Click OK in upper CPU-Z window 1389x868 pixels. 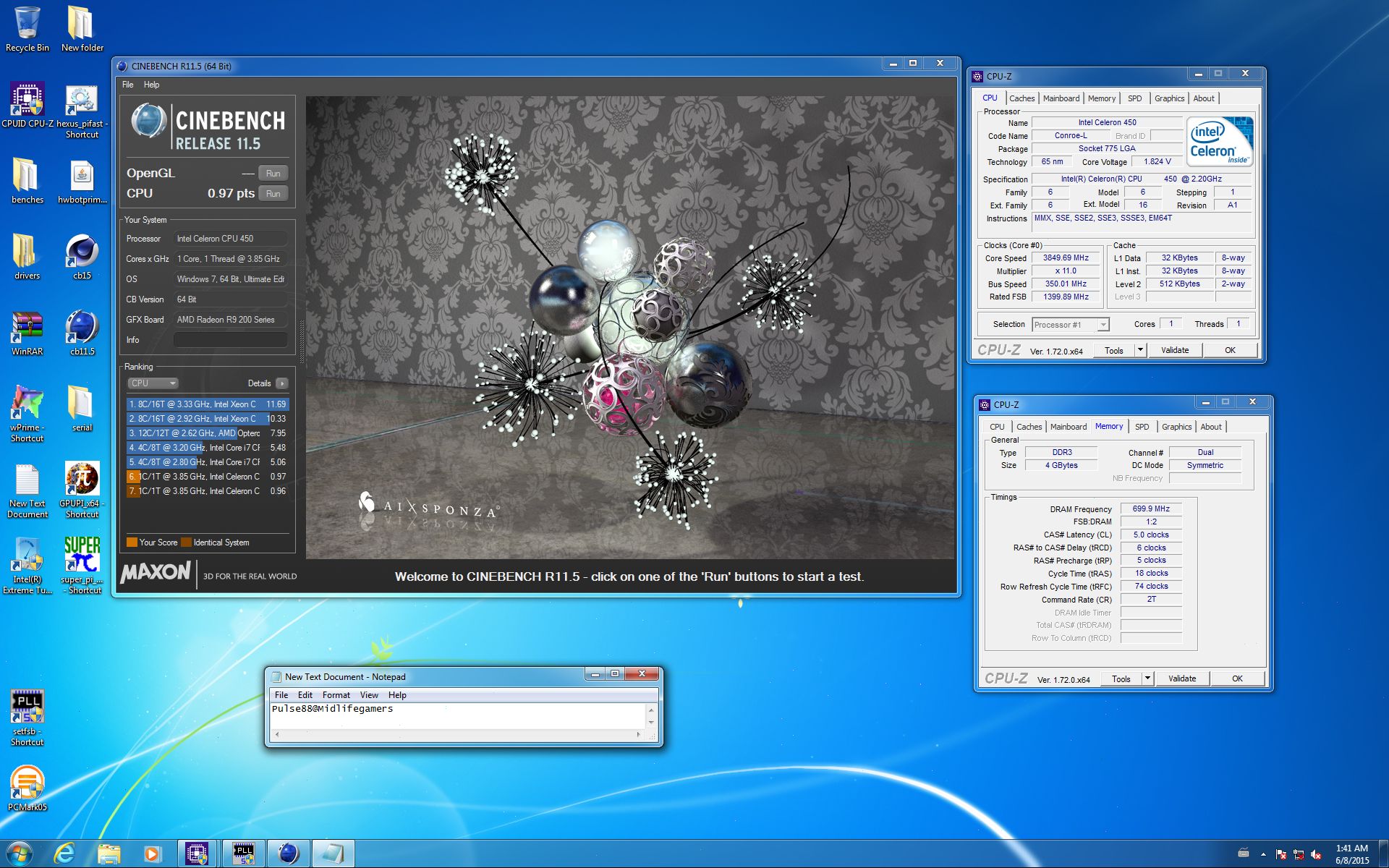coord(1231,350)
